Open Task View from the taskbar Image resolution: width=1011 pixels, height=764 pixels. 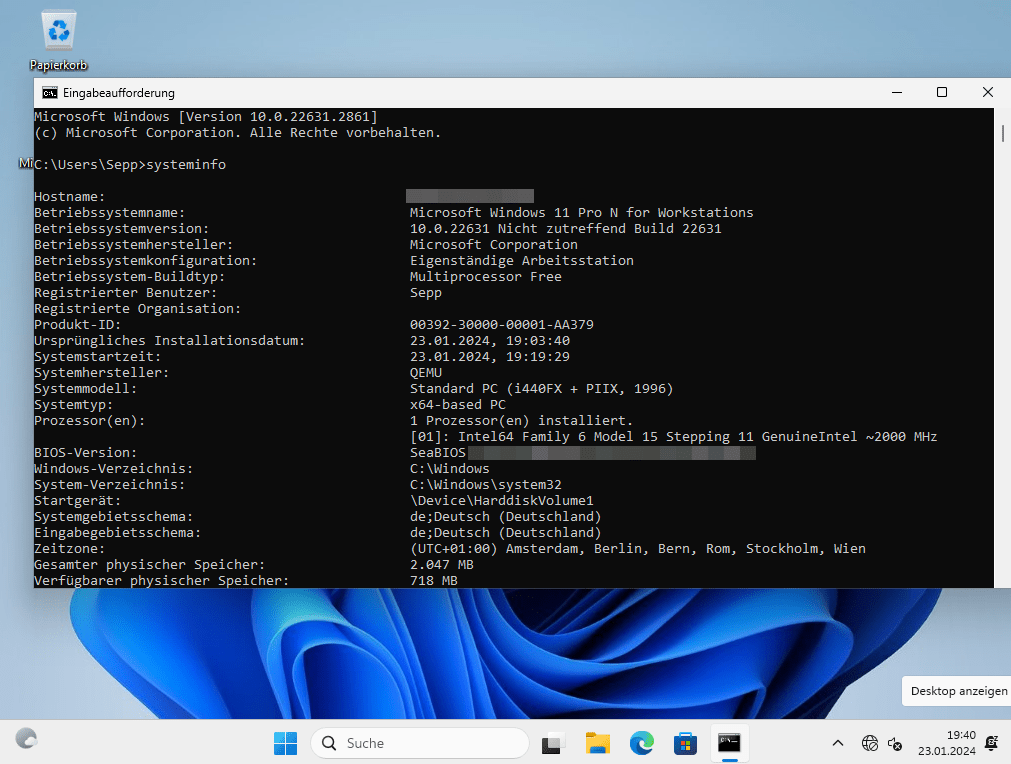(x=553, y=743)
